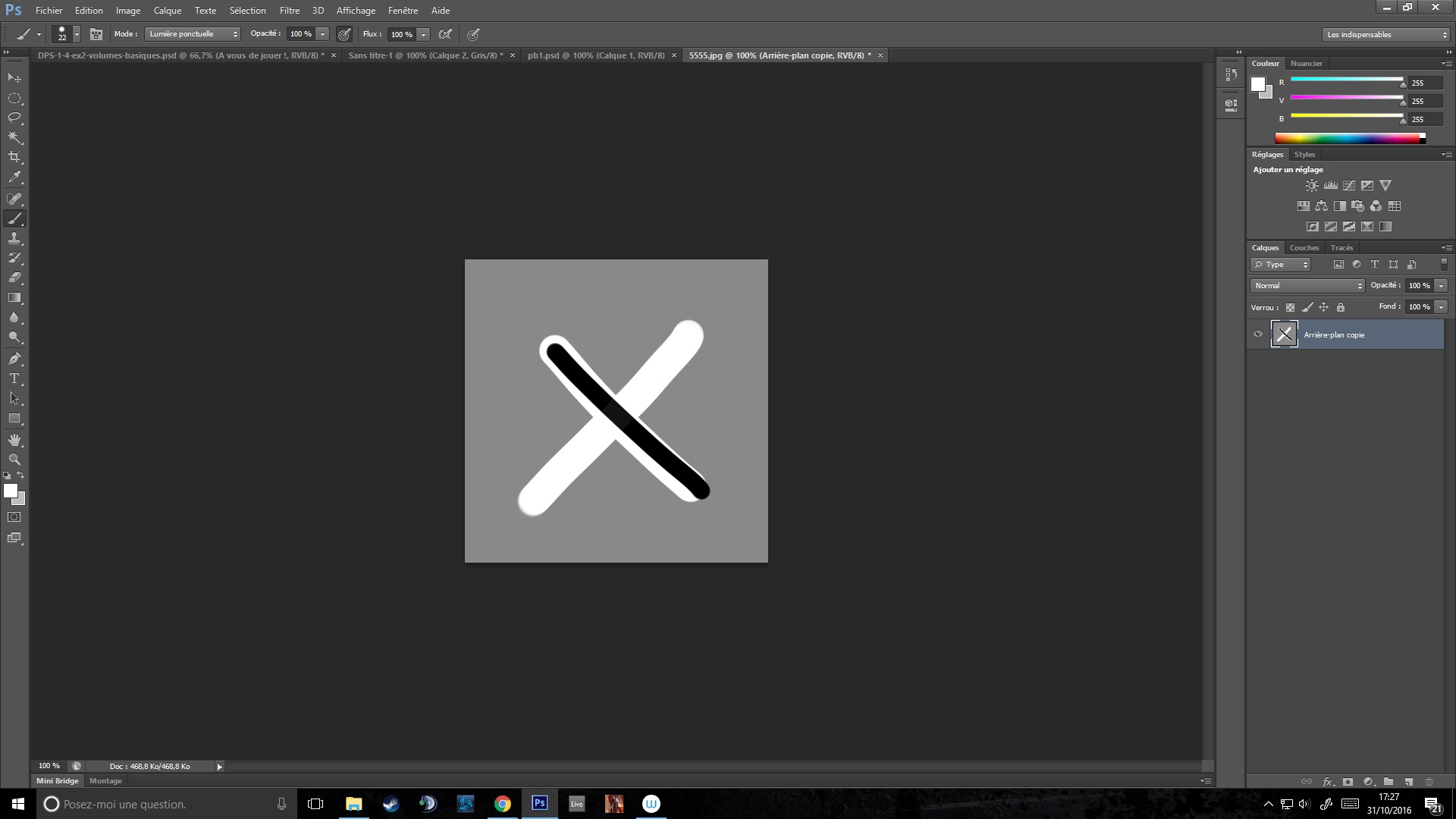
Task: Hide the Arrière-plan copie layer
Action: pyautogui.click(x=1258, y=334)
